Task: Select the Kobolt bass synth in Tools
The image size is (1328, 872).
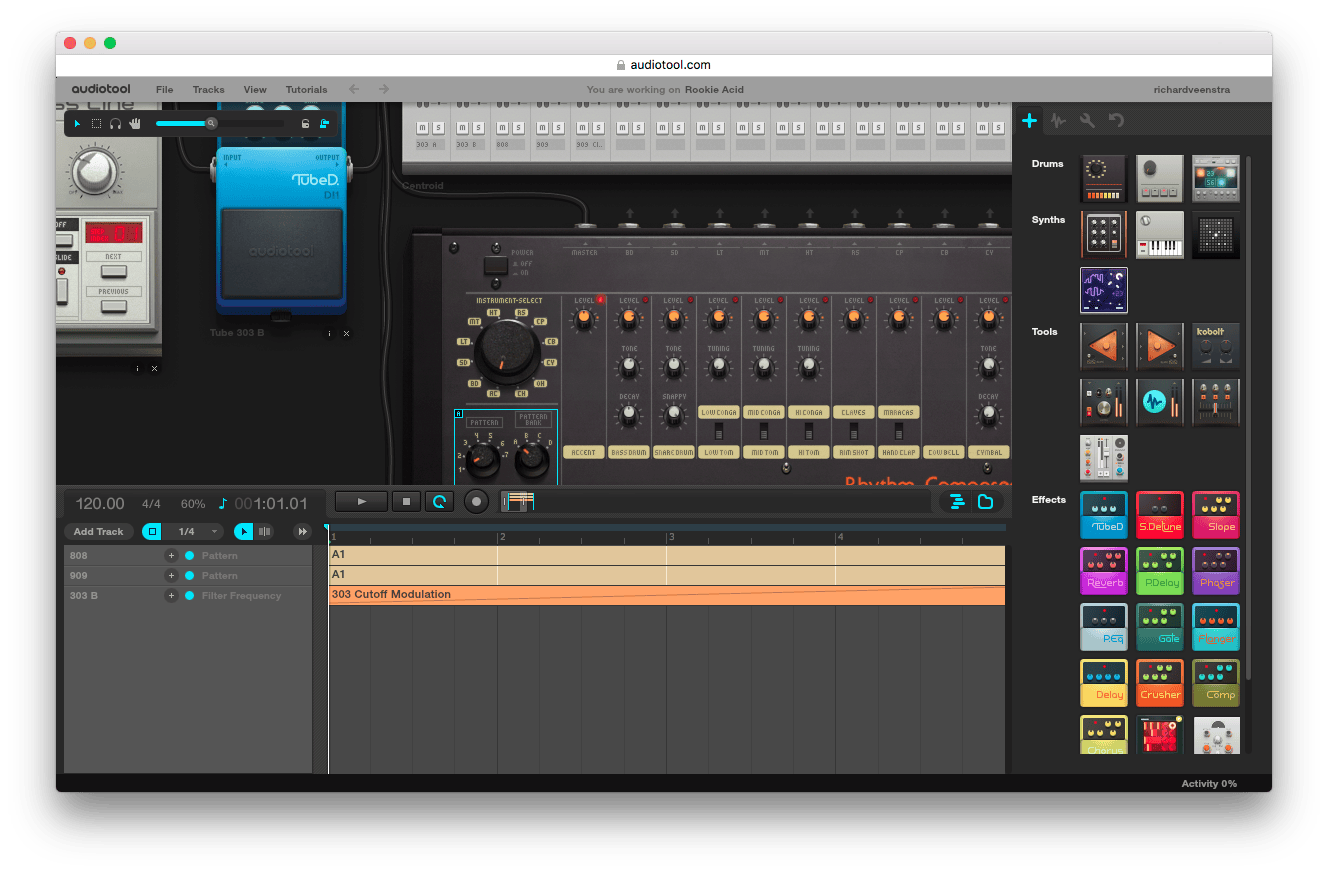Action: click(x=1215, y=346)
